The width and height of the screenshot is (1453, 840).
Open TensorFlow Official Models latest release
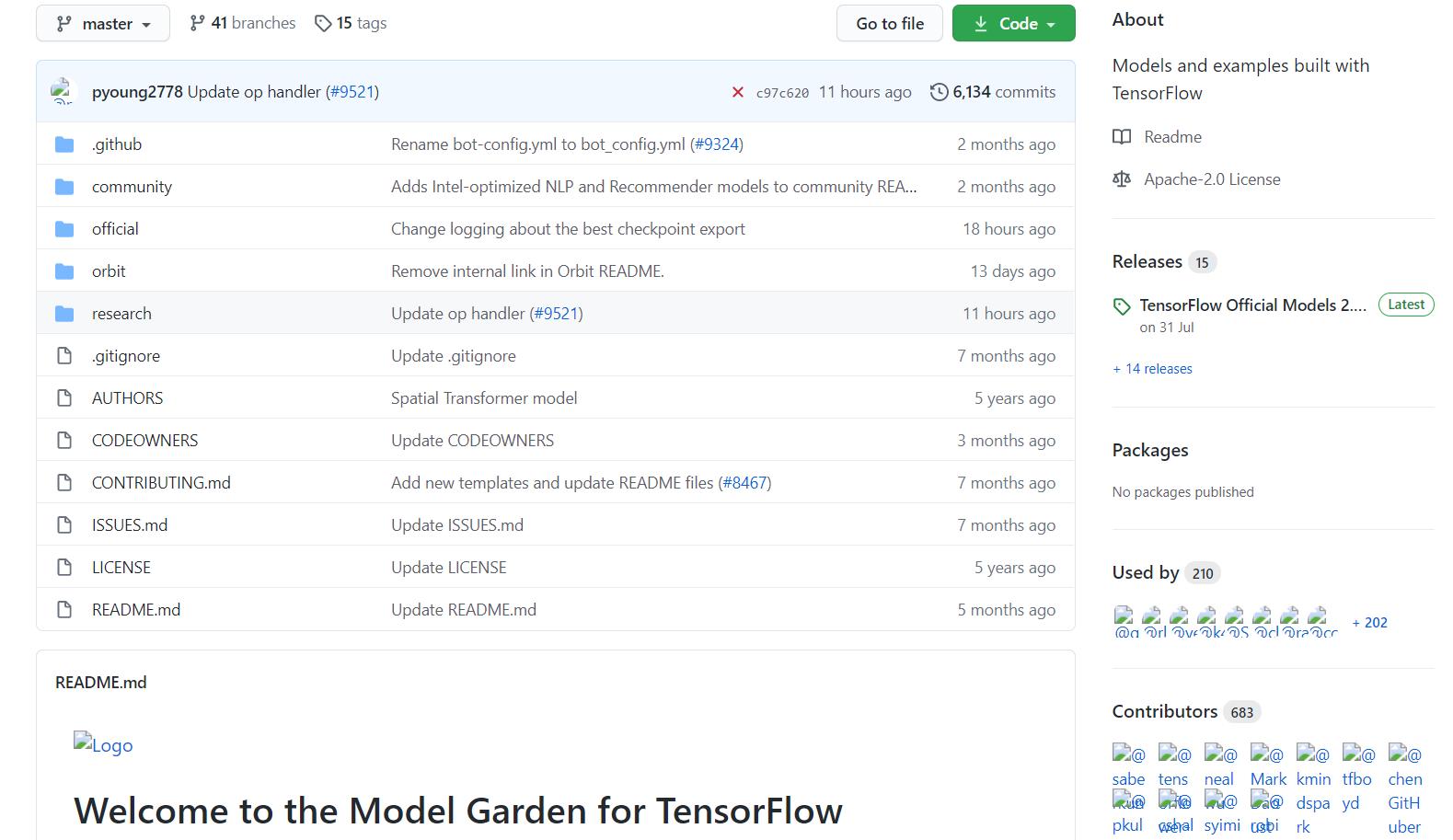(x=1252, y=305)
